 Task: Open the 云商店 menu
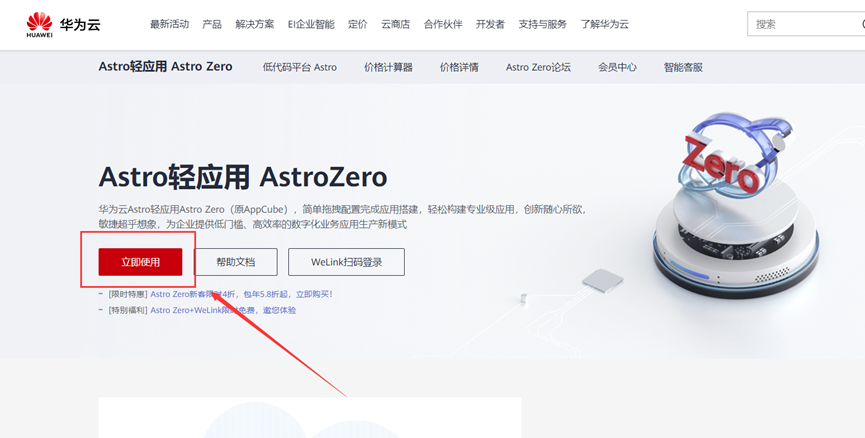[x=396, y=24]
